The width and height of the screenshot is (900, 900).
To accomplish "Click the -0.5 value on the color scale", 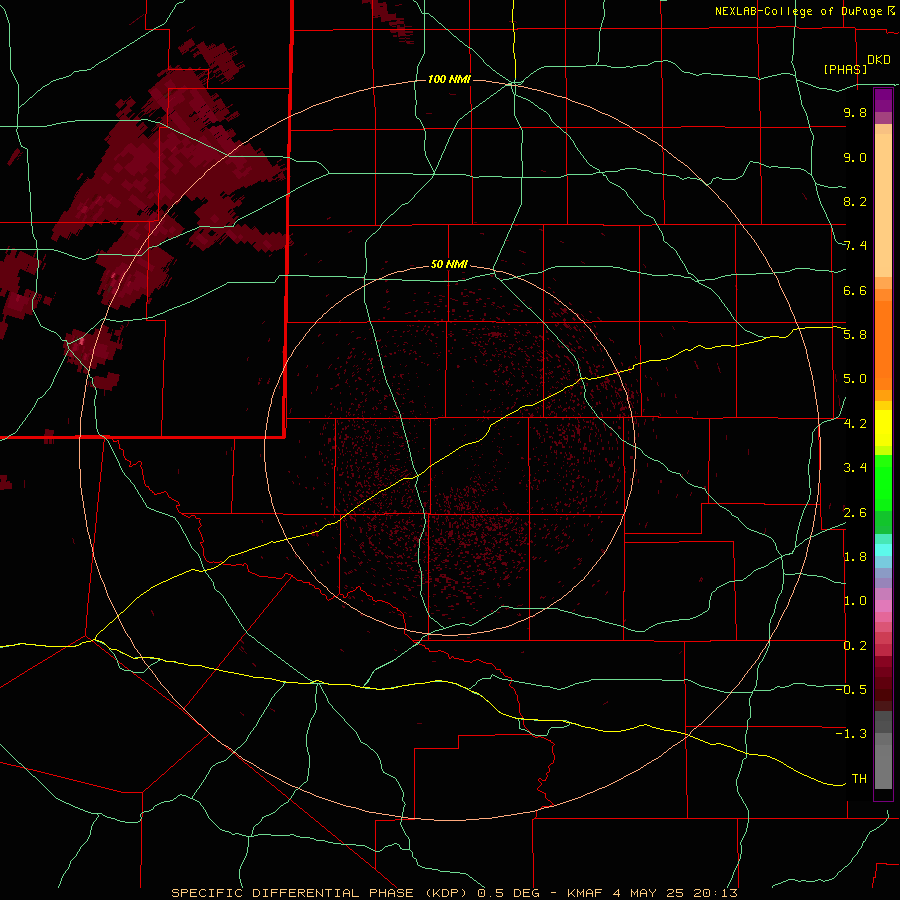I will [x=851, y=690].
